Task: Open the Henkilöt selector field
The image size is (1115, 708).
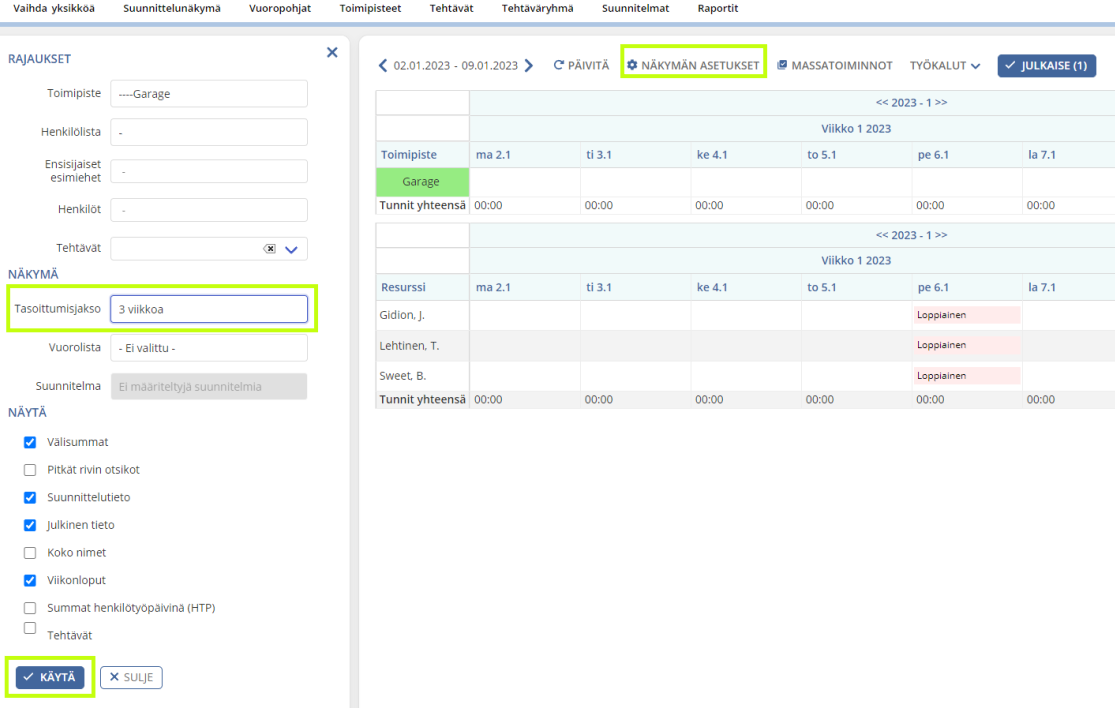Action: [x=209, y=210]
